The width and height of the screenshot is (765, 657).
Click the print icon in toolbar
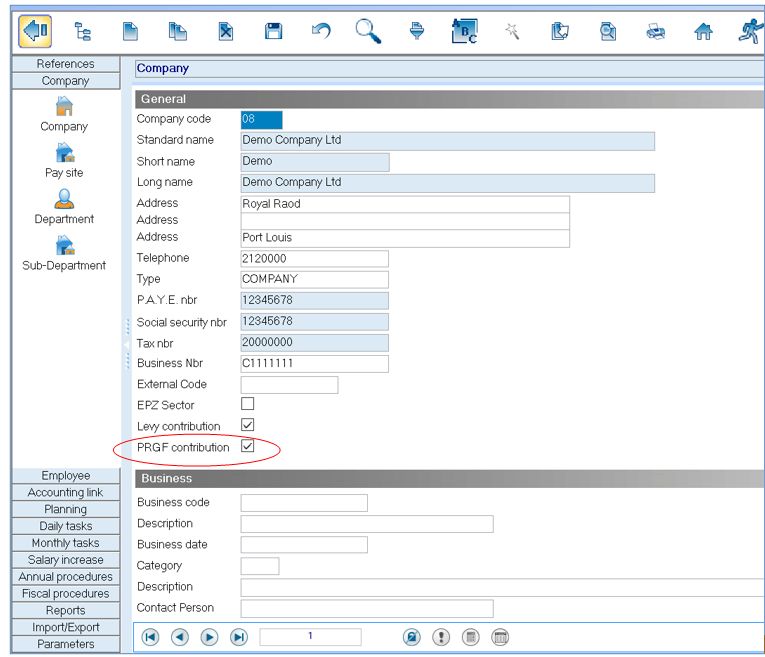point(656,31)
